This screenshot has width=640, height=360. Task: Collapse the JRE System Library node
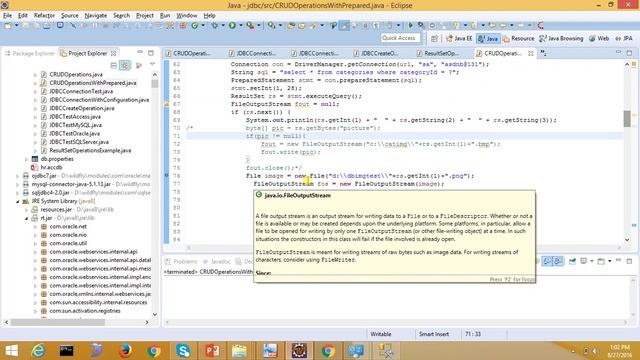[18, 202]
